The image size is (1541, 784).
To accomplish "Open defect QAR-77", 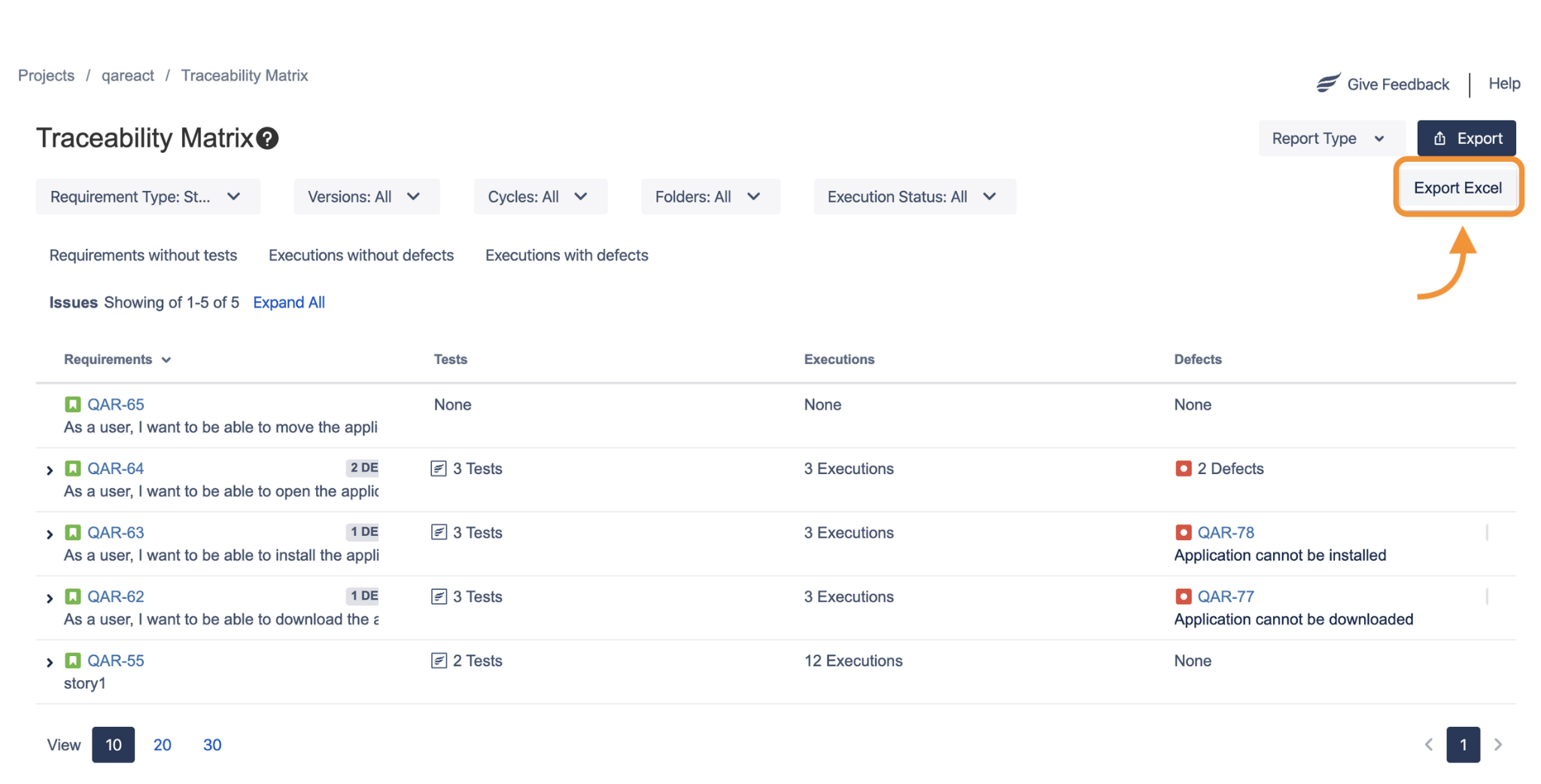I will click(x=1226, y=597).
